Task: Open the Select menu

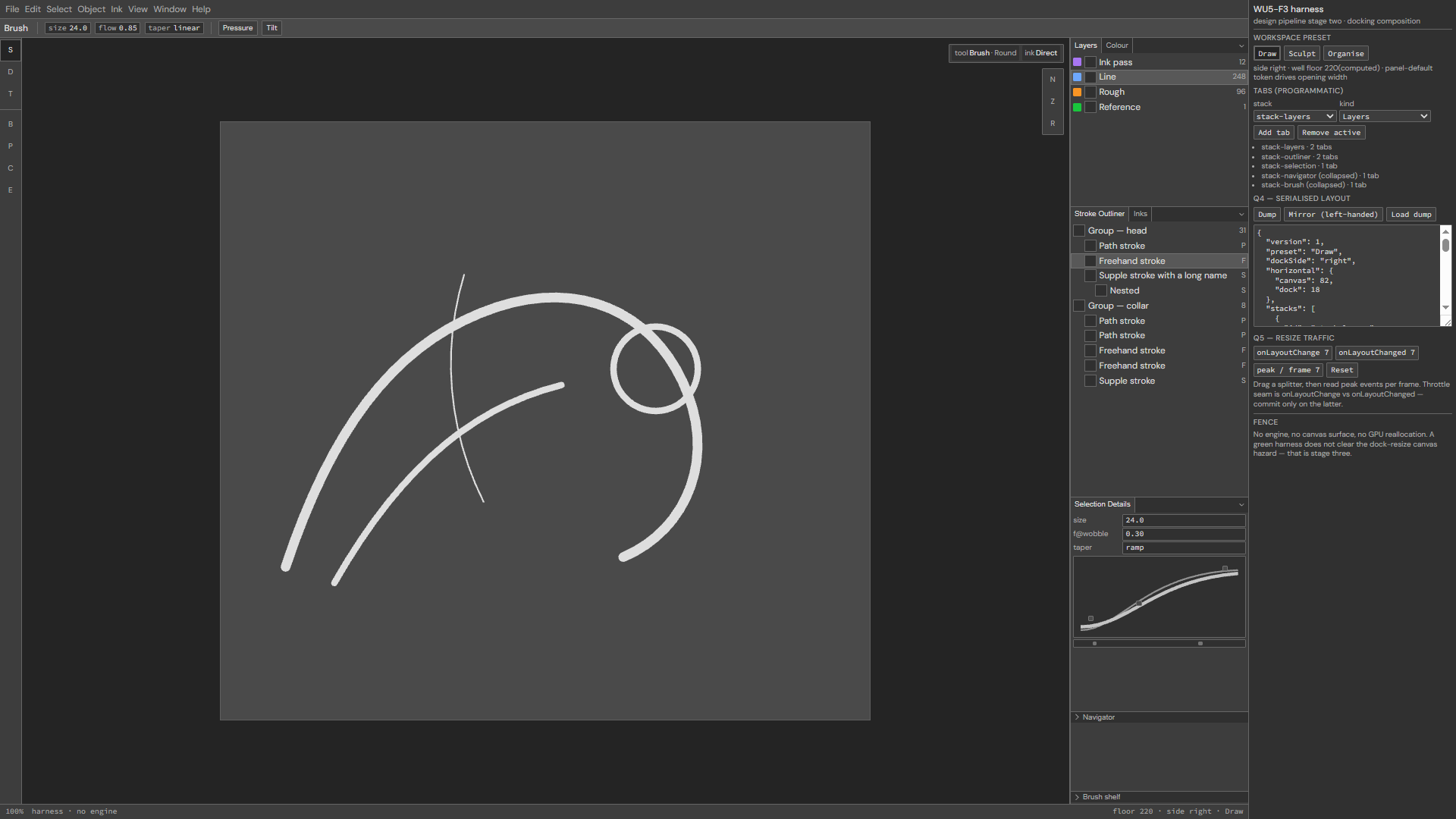Action: point(59,9)
